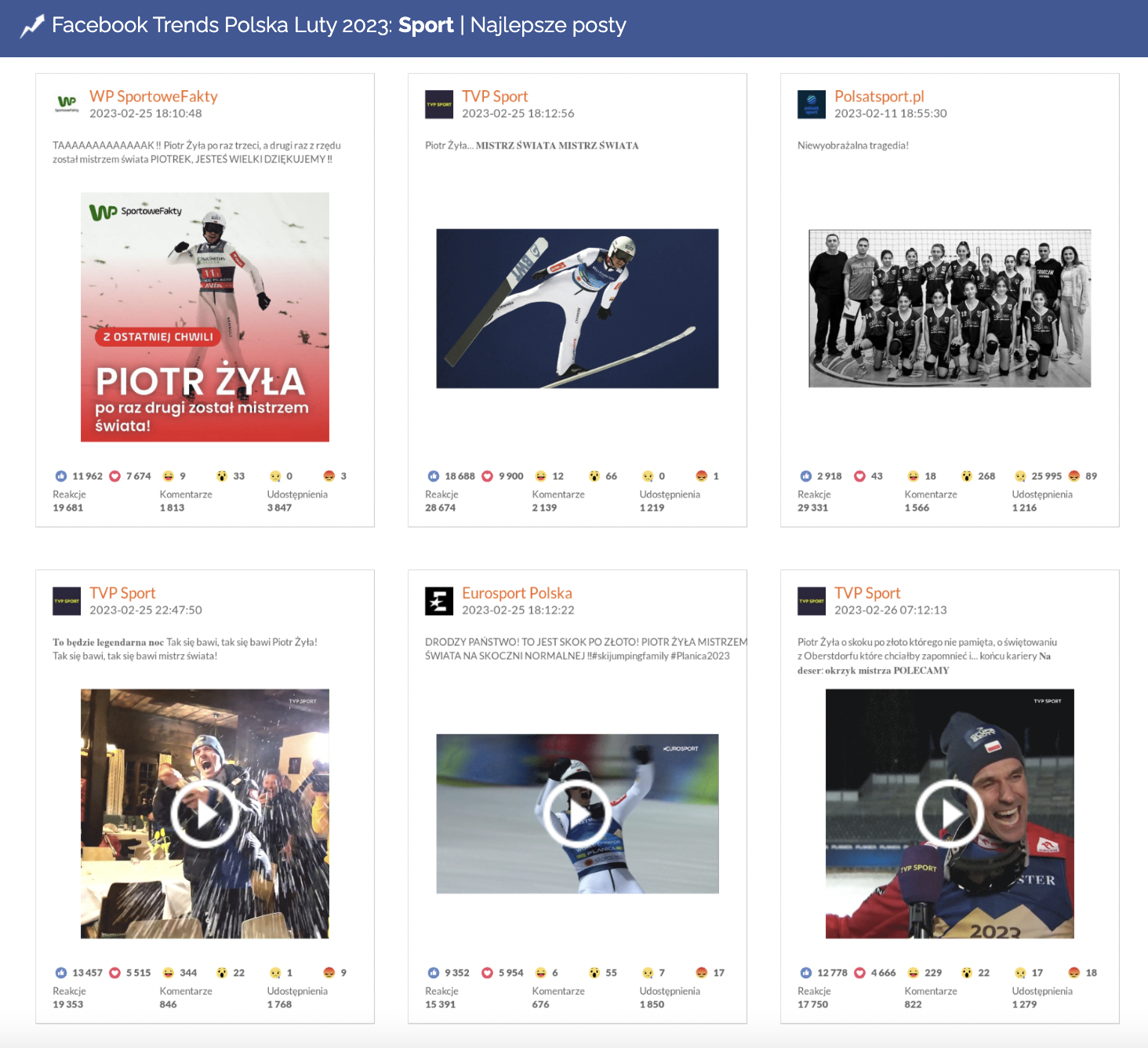The width and height of the screenshot is (1148, 1048).
Task: Click the WP SportoweFakty logo avatar
Action: (67, 104)
